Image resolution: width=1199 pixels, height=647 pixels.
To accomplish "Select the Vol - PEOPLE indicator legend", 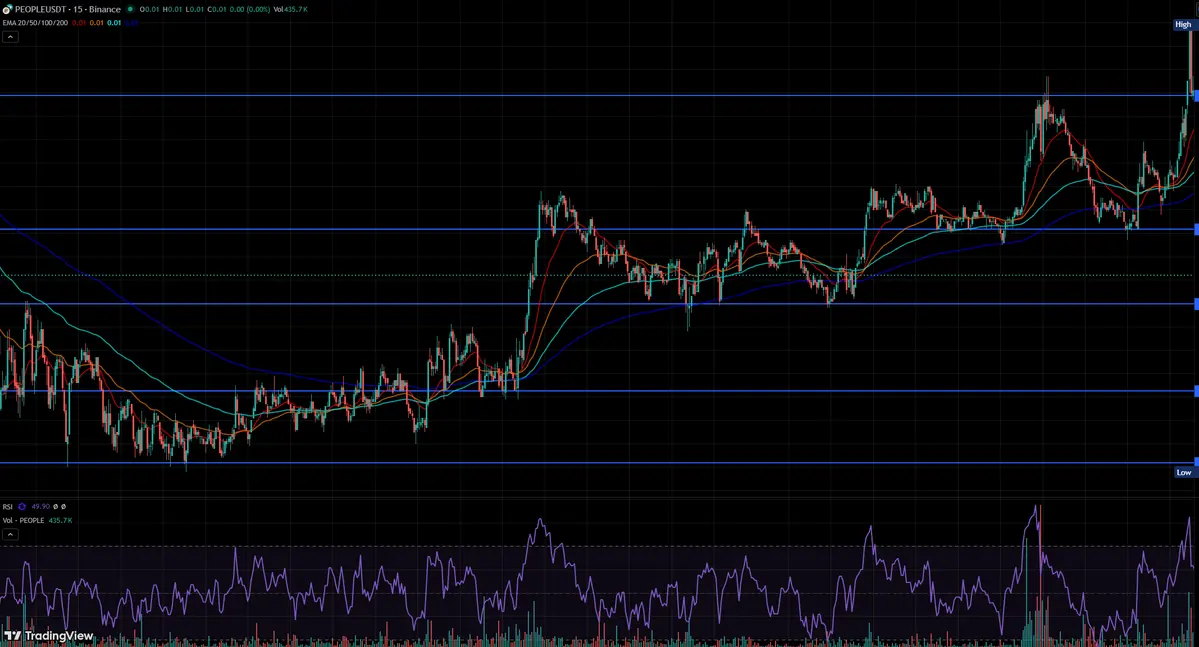I will (x=24, y=520).
